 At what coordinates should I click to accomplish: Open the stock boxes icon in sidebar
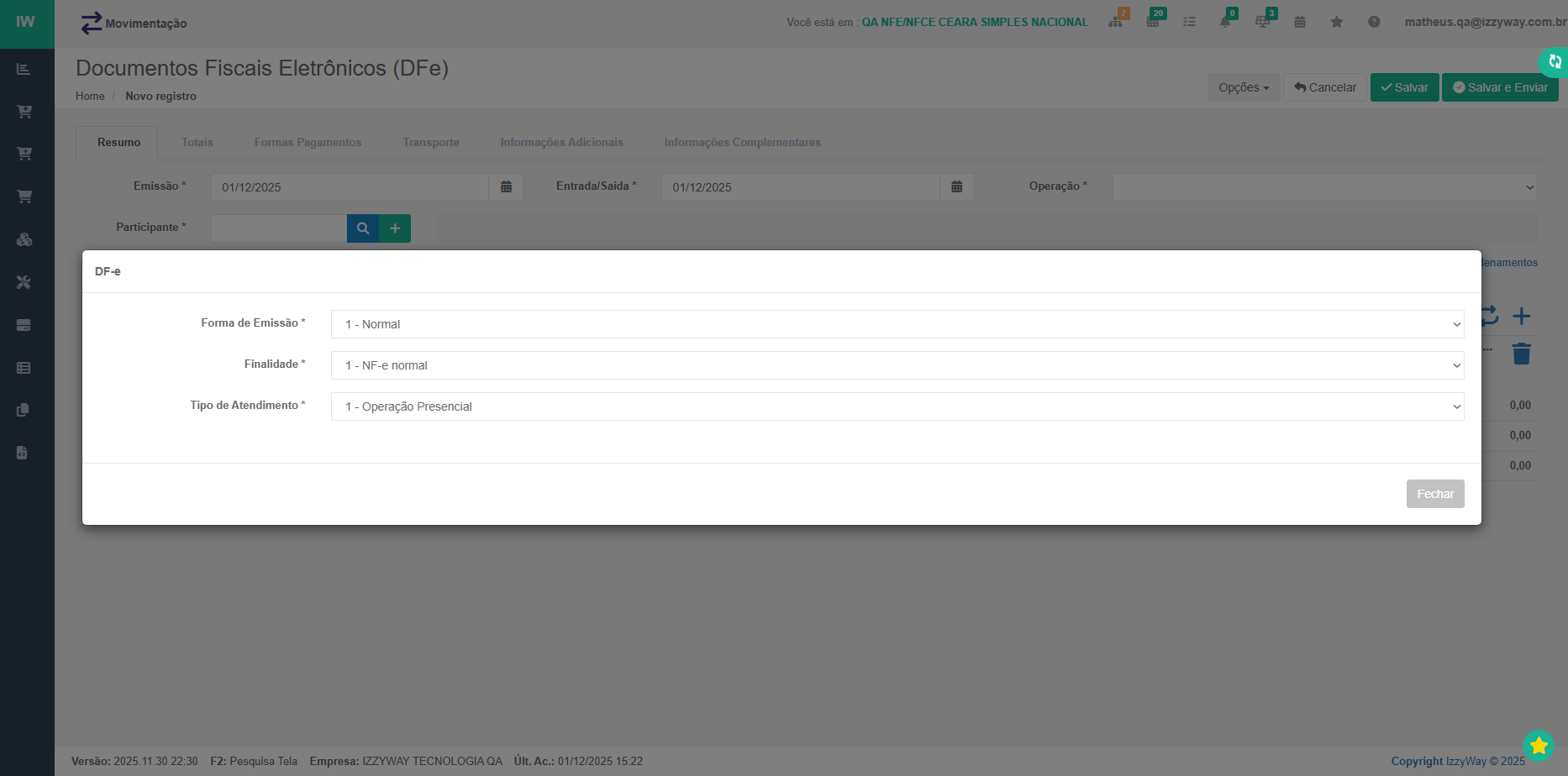tap(24, 239)
